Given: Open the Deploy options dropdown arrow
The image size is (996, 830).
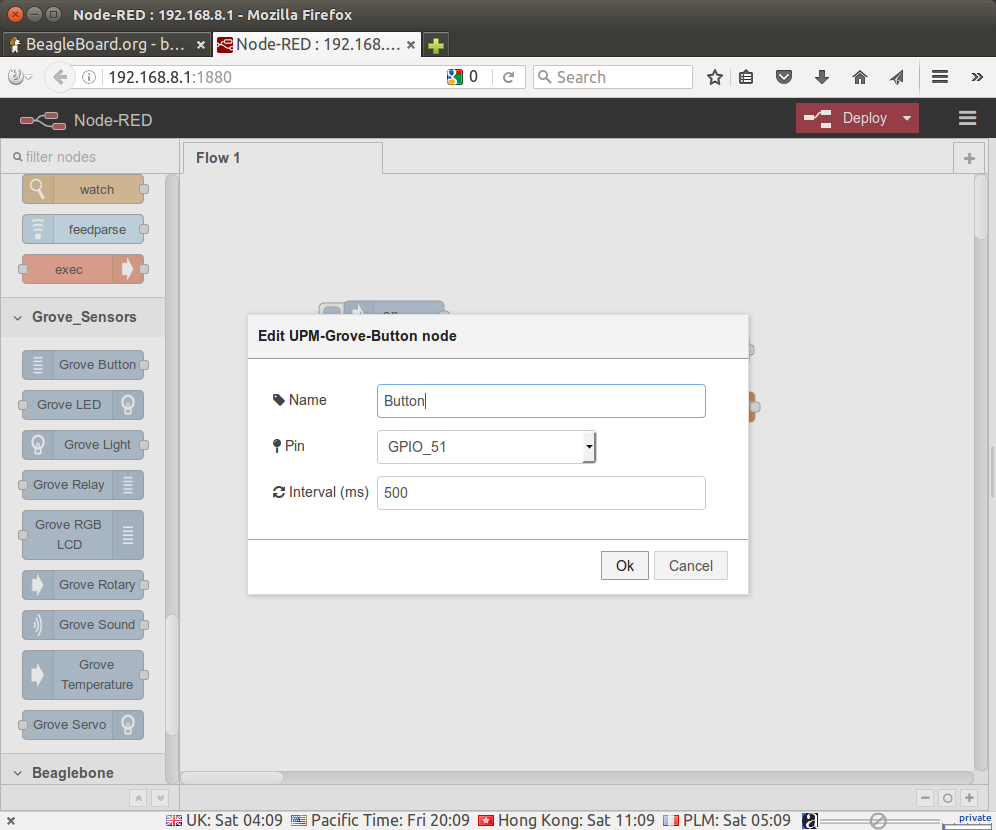Looking at the screenshot, I should point(907,118).
